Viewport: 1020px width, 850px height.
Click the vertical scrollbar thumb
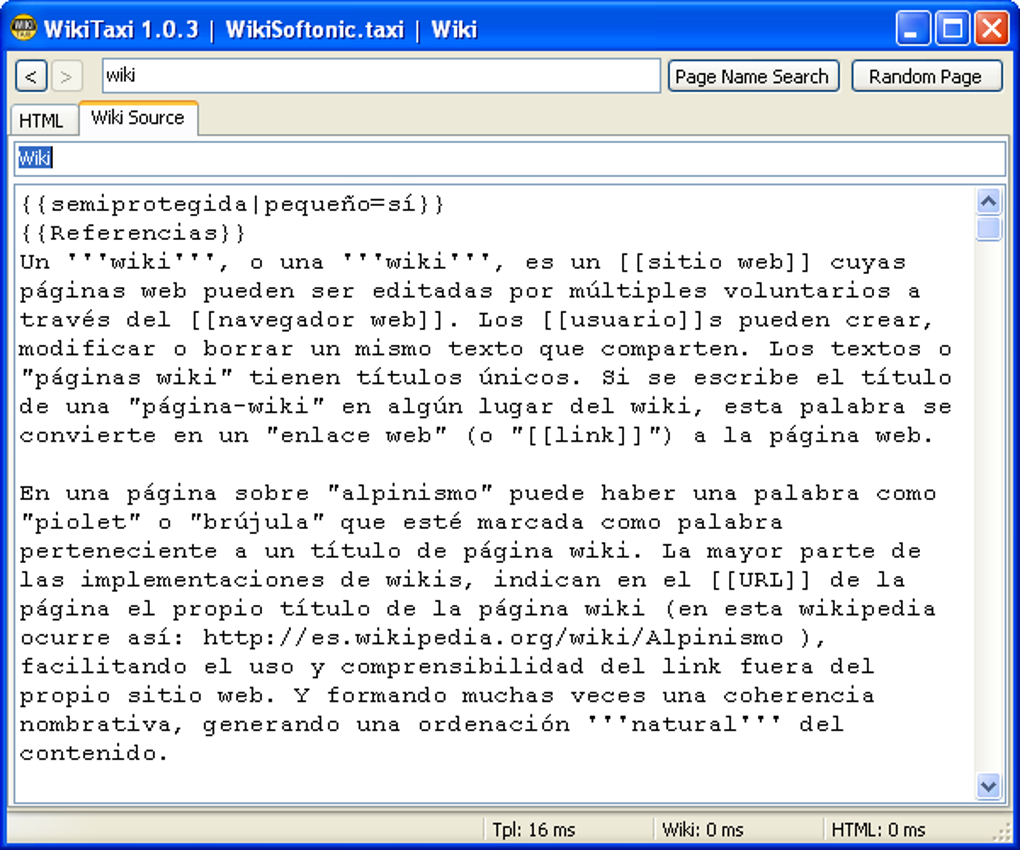[989, 229]
